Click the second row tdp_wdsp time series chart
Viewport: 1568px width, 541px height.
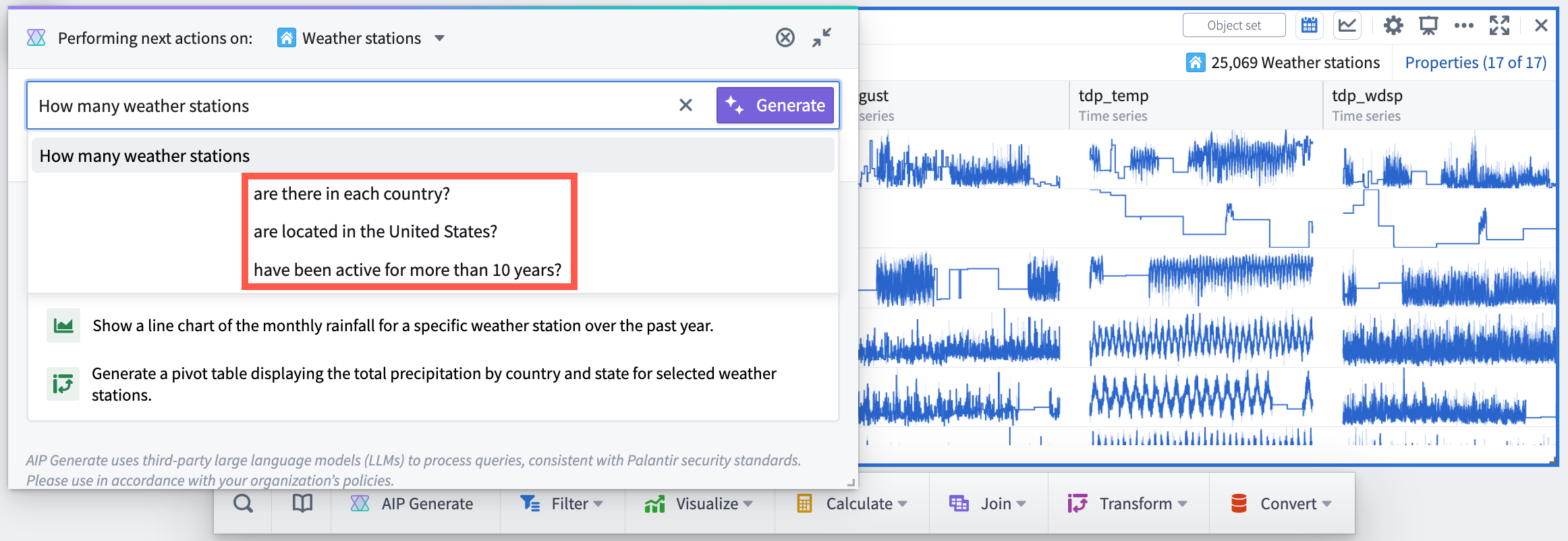[x=1449, y=219]
